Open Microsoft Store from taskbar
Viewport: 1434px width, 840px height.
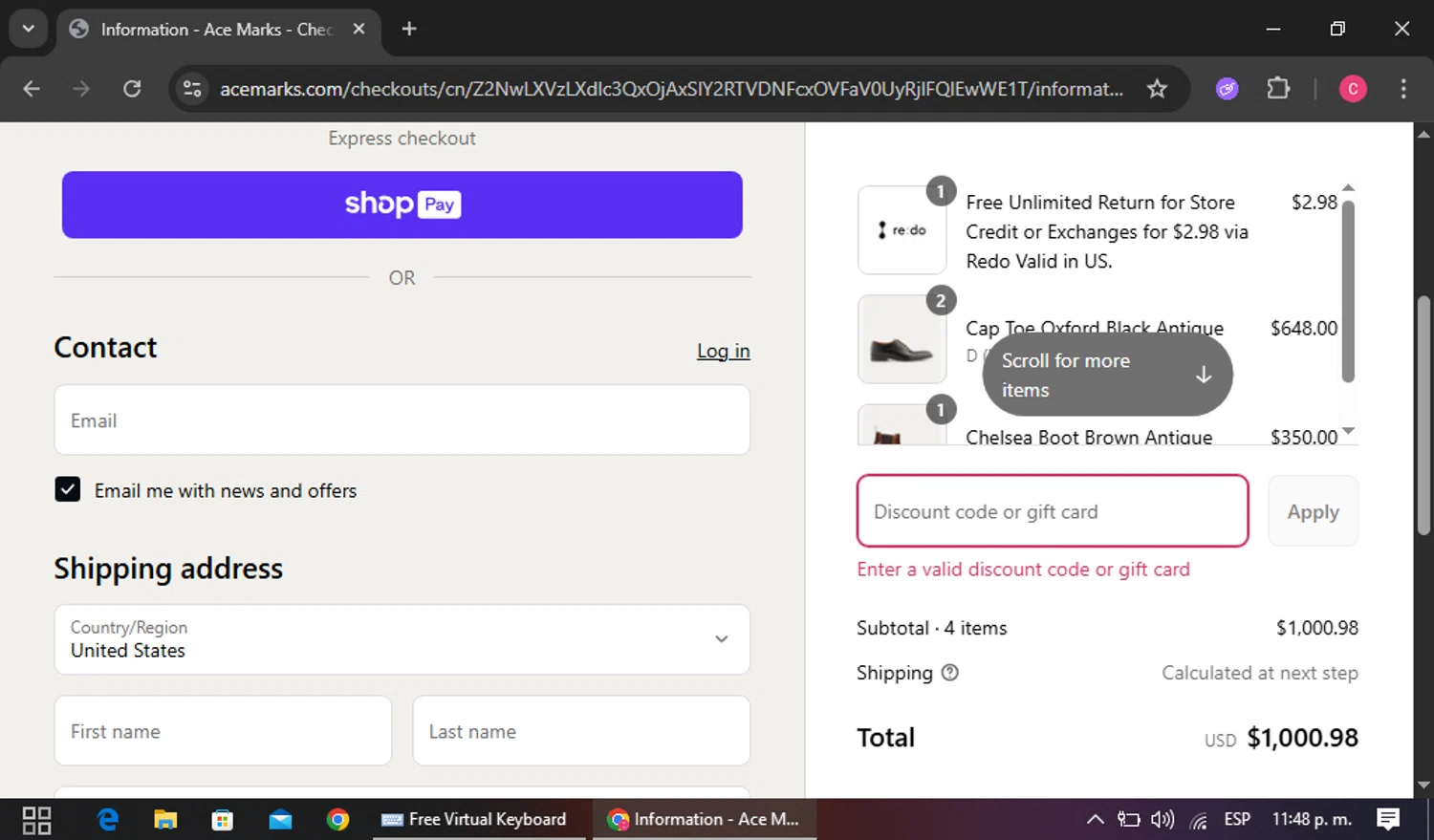[223, 820]
